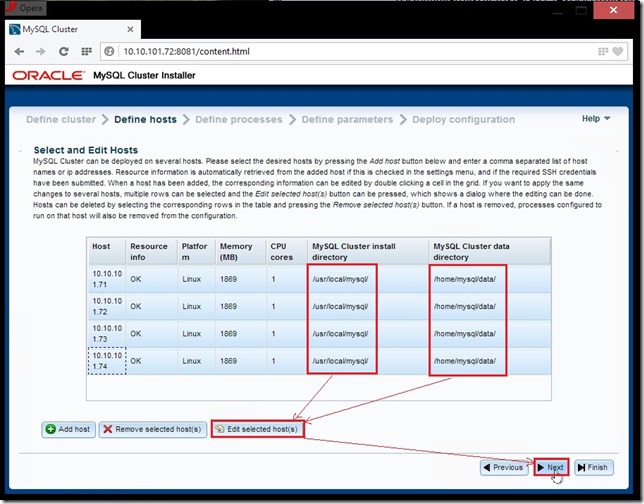Screen dimensions: 644x504
Task: Select the MySQL Cluster tab
Action: (x=72, y=29)
